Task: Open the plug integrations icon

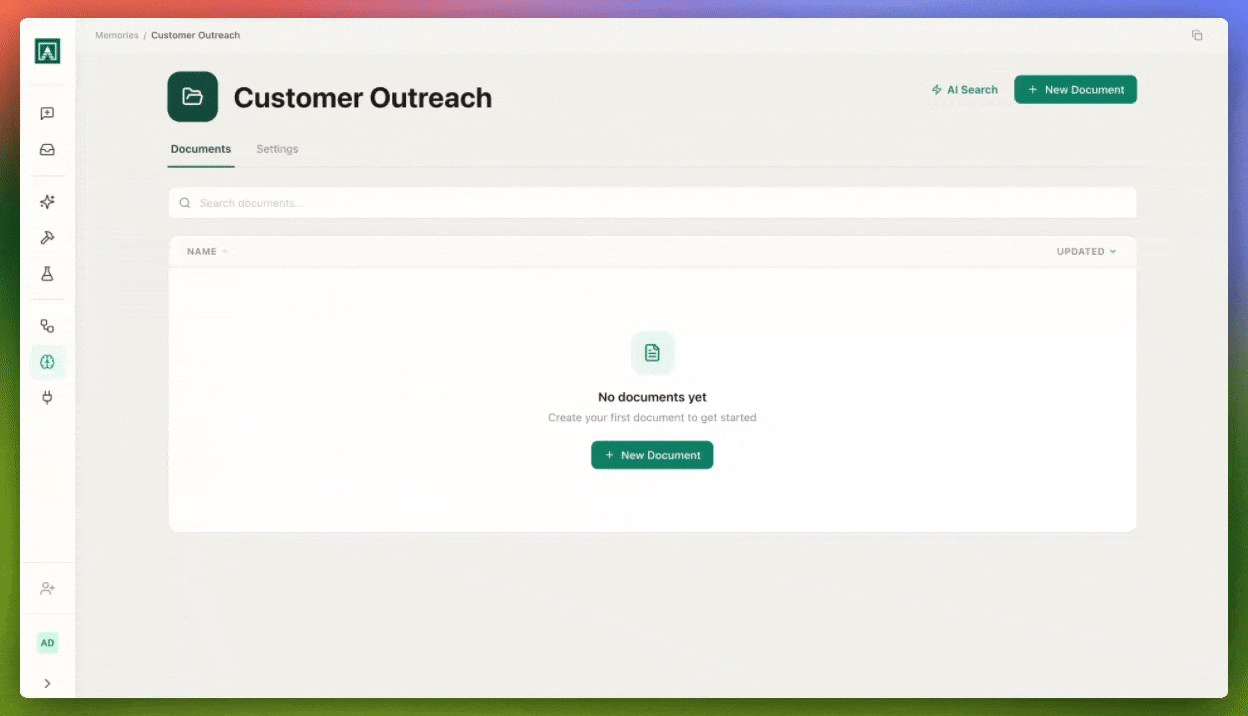Action: pos(47,398)
